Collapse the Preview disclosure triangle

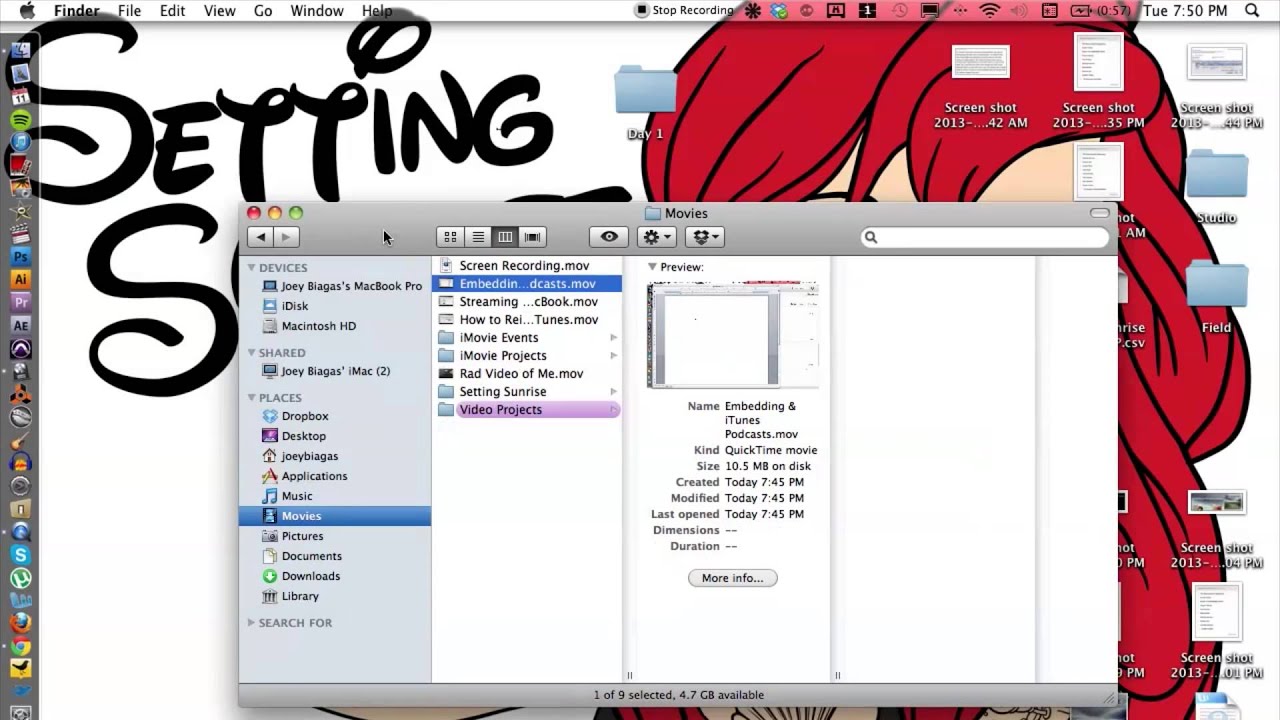pos(652,267)
